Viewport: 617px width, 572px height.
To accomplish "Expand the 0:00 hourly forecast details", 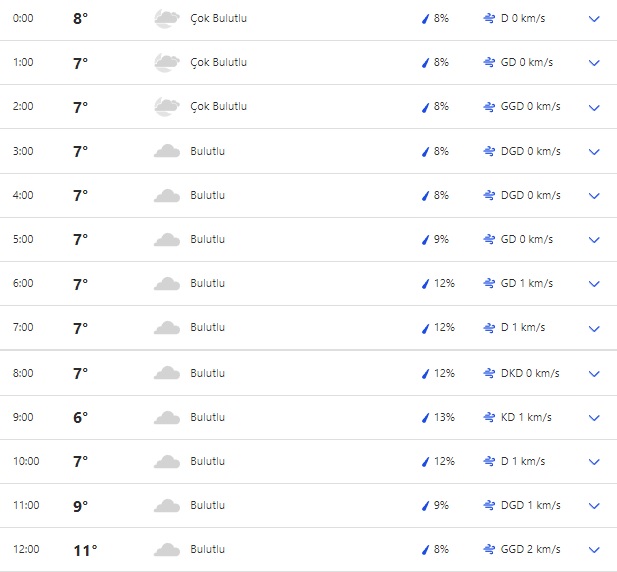I will click(594, 19).
